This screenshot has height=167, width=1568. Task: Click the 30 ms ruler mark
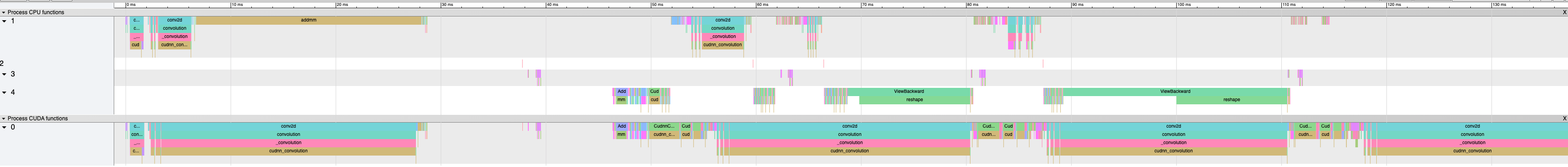pyautogui.click(x=448, y=5)
